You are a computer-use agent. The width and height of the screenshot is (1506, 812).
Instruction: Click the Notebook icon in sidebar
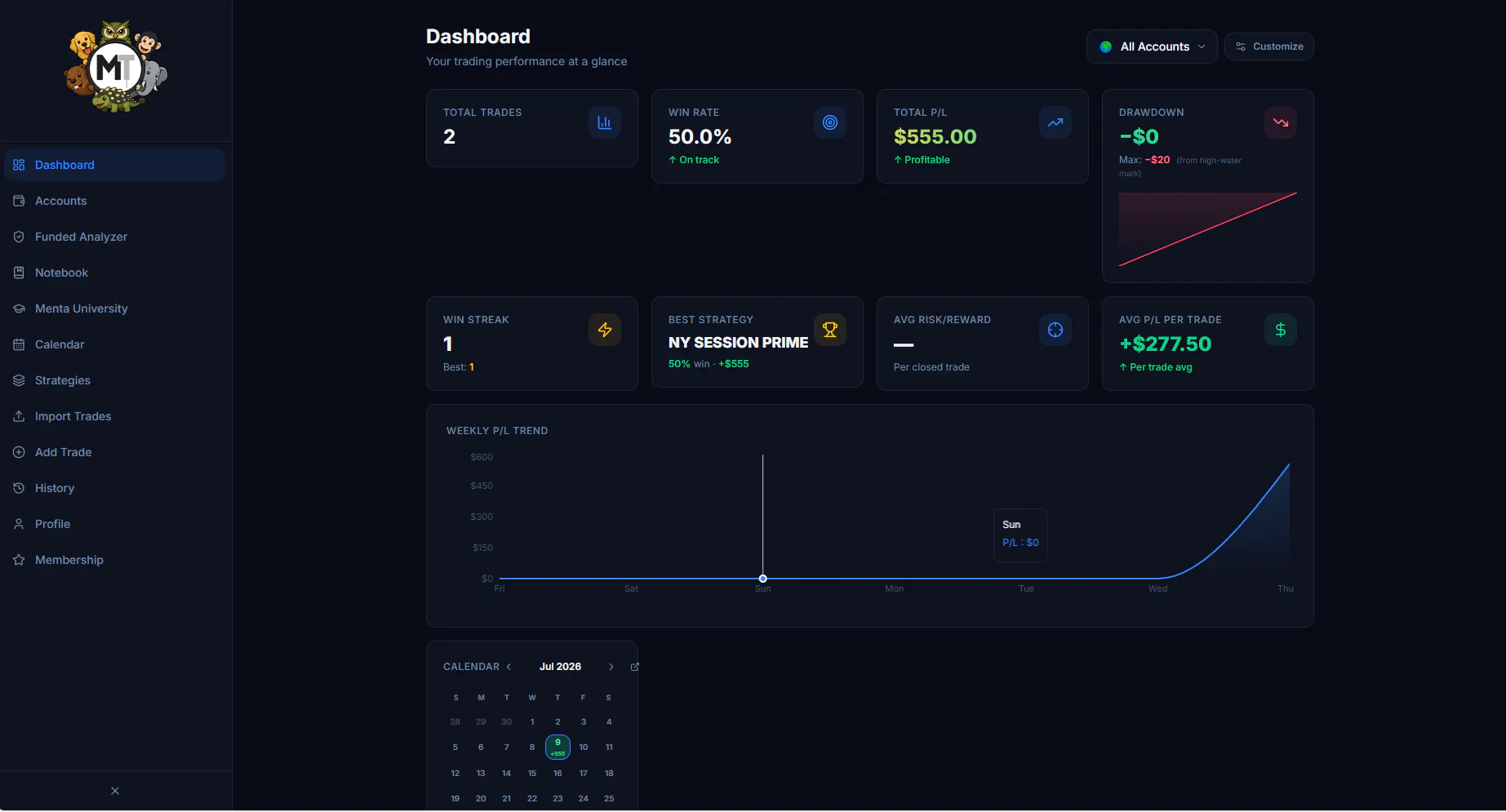tap(19, 273)
